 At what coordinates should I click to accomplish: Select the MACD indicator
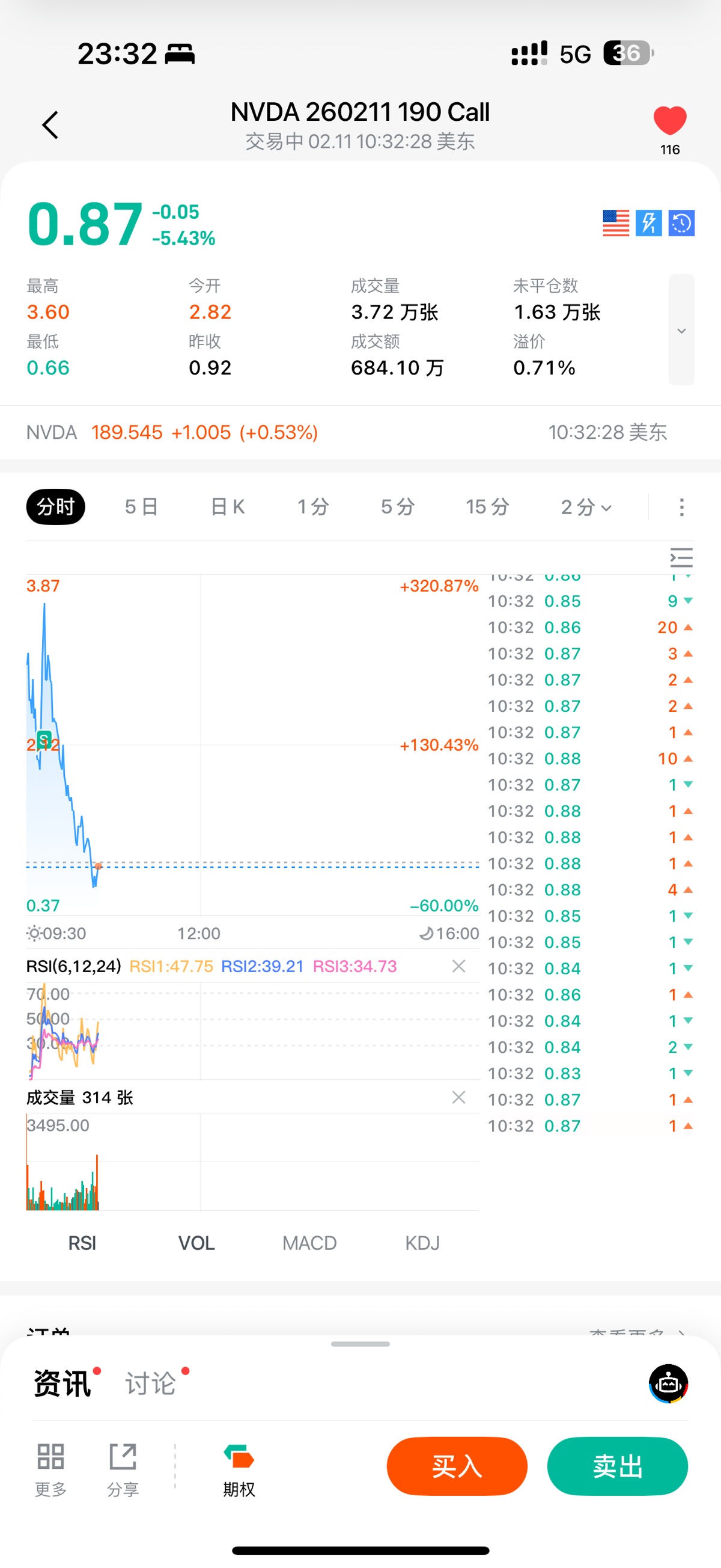pyautogui.click(x=309, y=1243)
